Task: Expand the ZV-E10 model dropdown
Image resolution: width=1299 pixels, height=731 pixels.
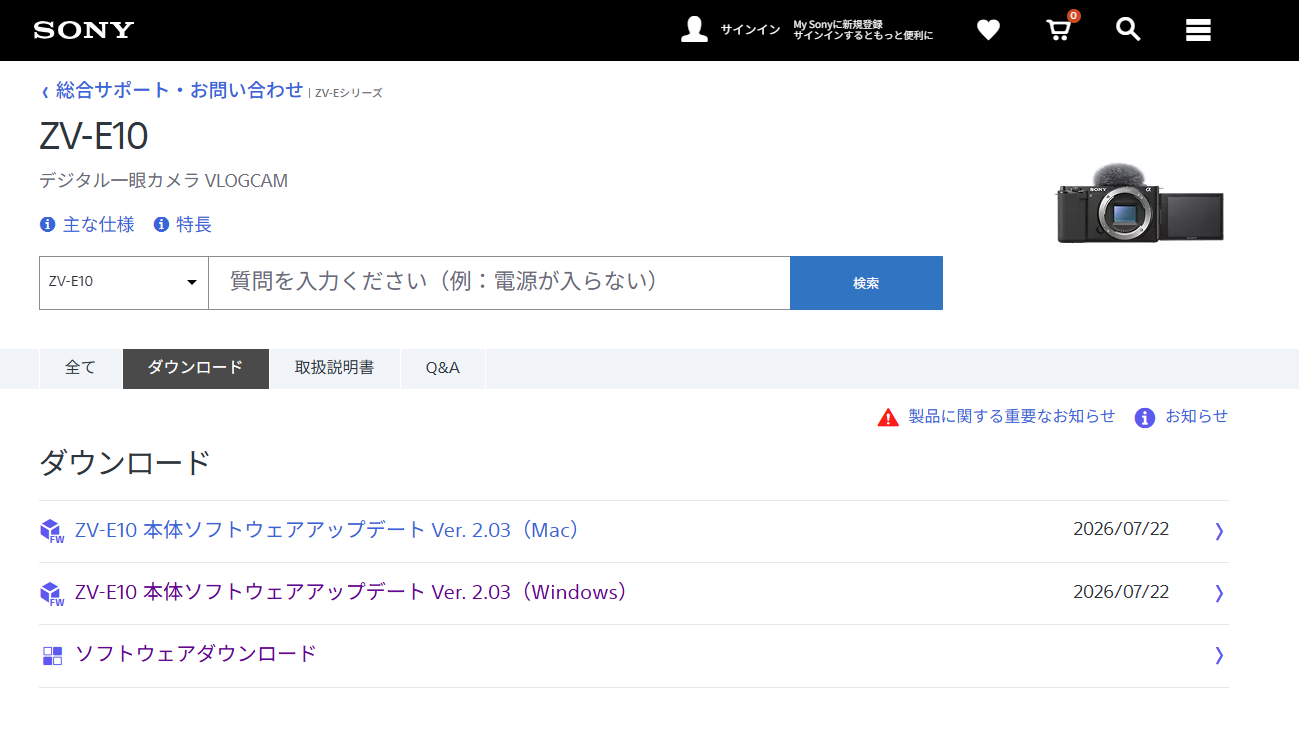Action: tap(123, 282)
